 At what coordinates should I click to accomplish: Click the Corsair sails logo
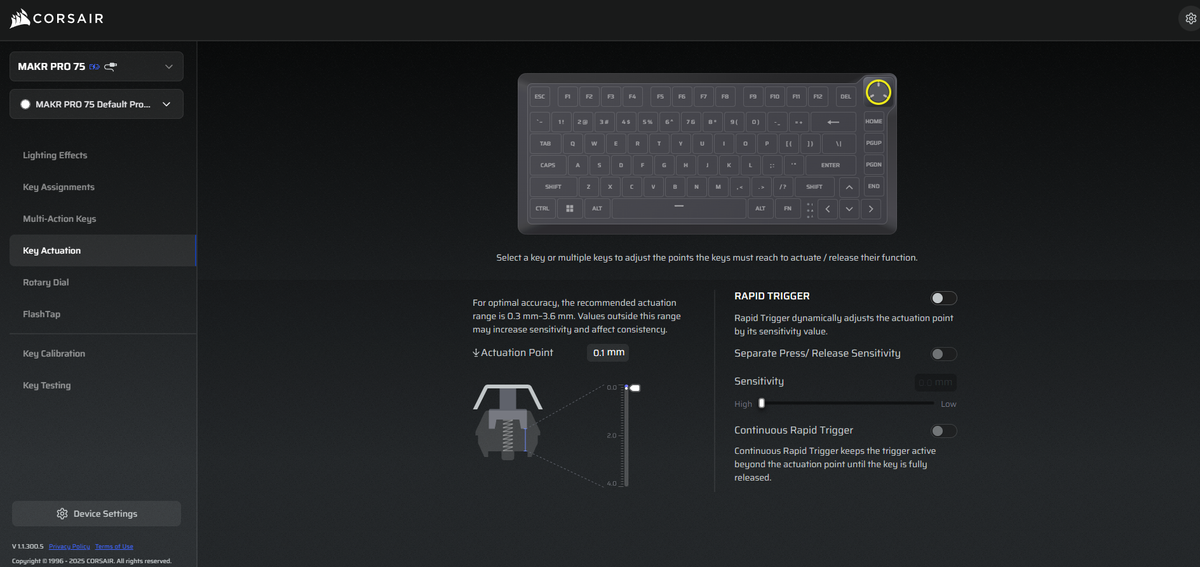click(23, 18)
